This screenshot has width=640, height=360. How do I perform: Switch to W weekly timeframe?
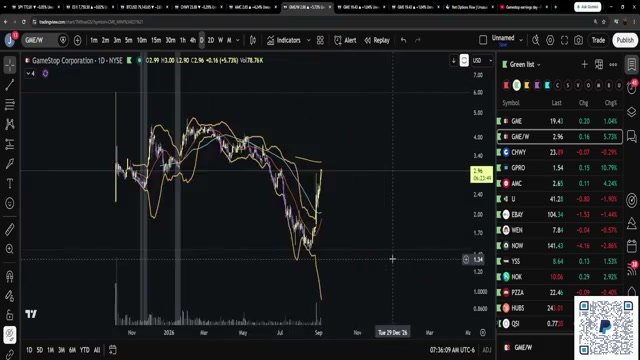pyautogui.click(x=220, y=40)
